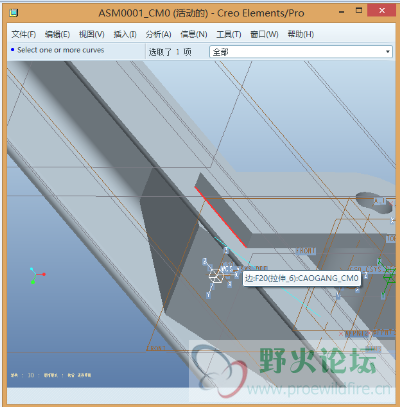Open the 文件(F) menu
This screenshot has width=400, height=407.
pyautogui.click(x=24, y=34)
